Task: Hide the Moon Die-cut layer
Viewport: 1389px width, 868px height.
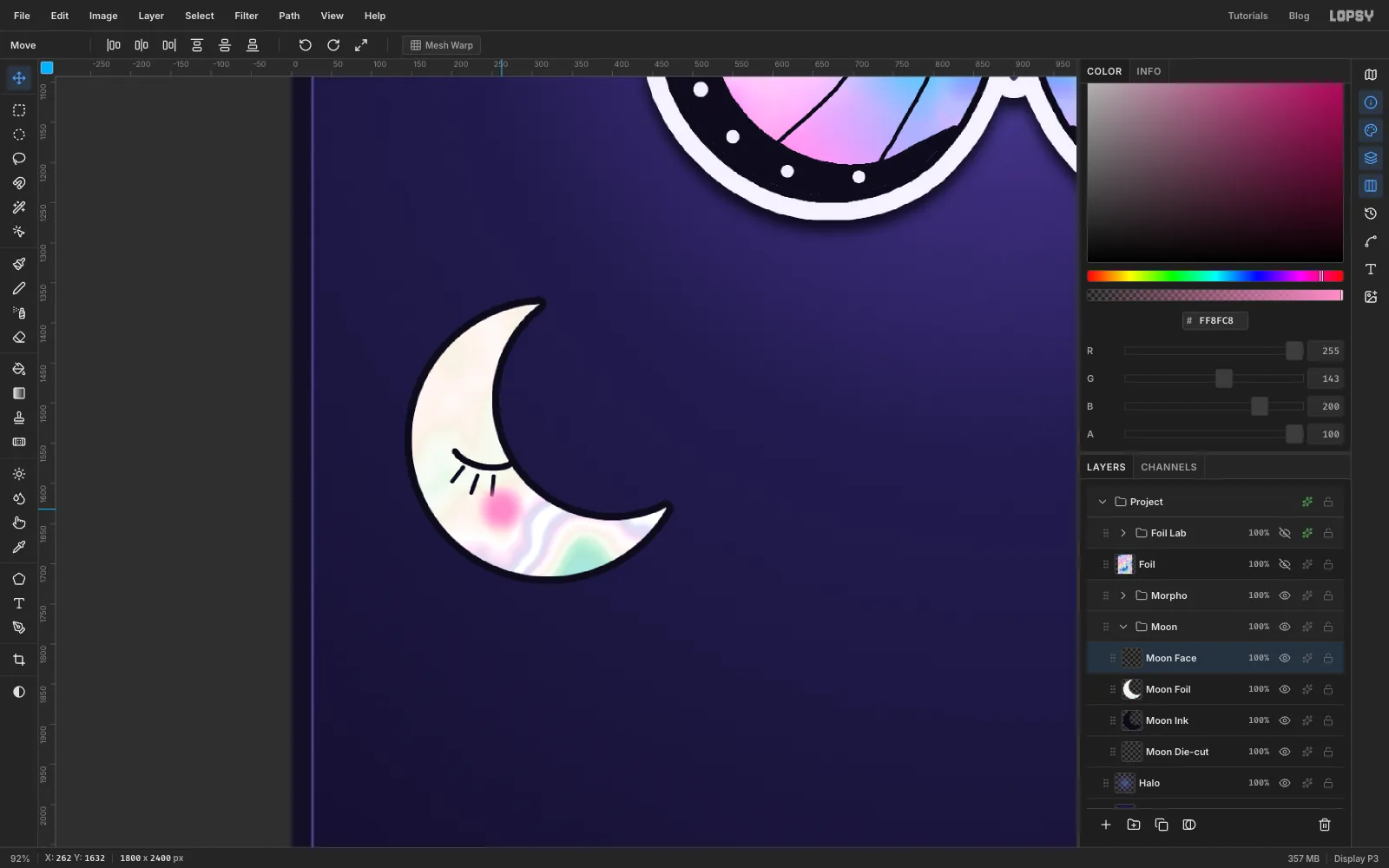Action: pos(1285,752)
